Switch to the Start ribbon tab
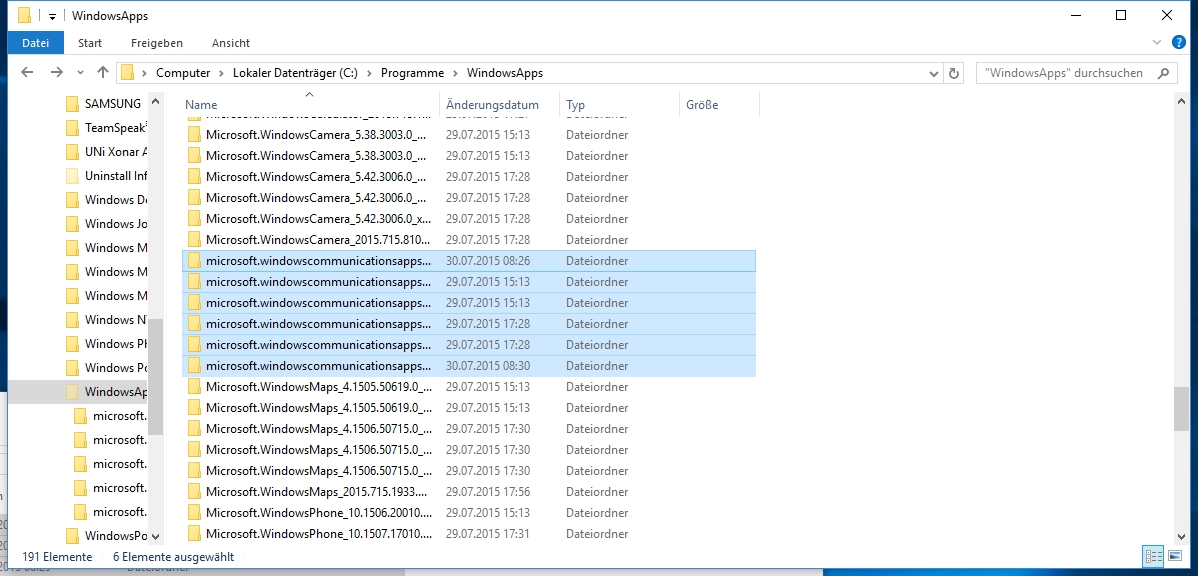This screenshot has width=1198, height=576. click(90, 43)
